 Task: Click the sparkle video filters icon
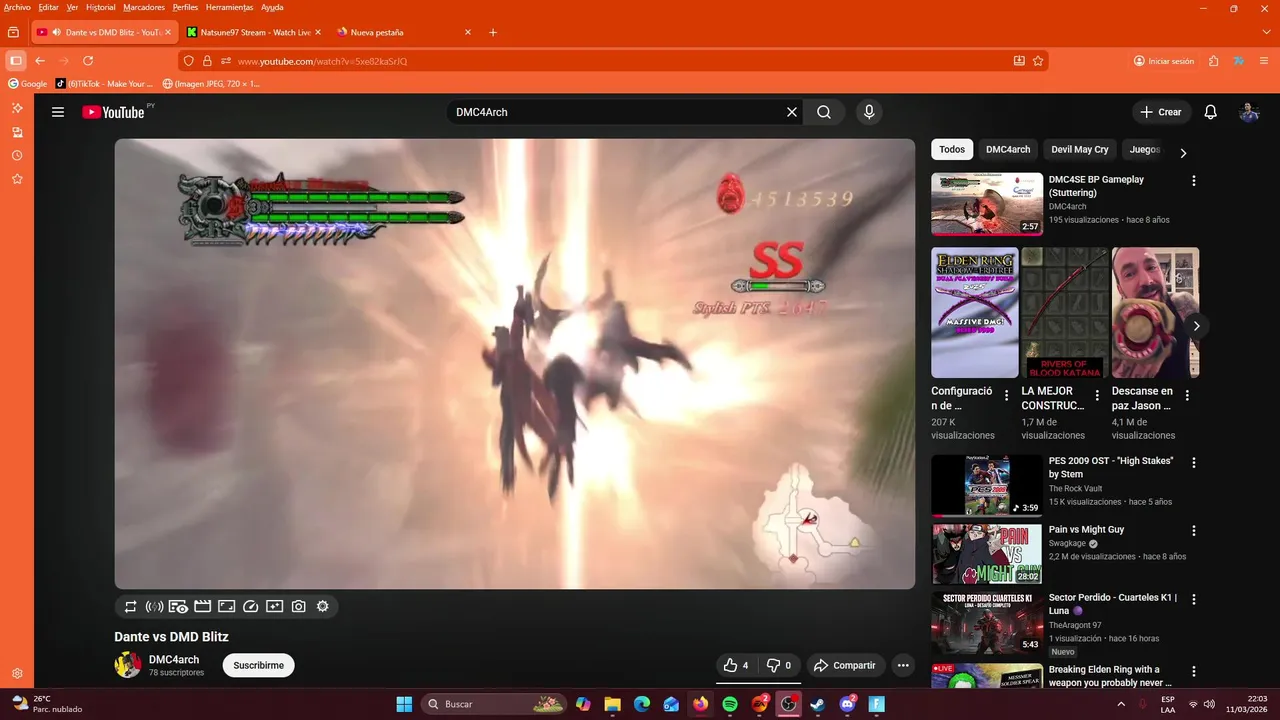coord(274,606)
